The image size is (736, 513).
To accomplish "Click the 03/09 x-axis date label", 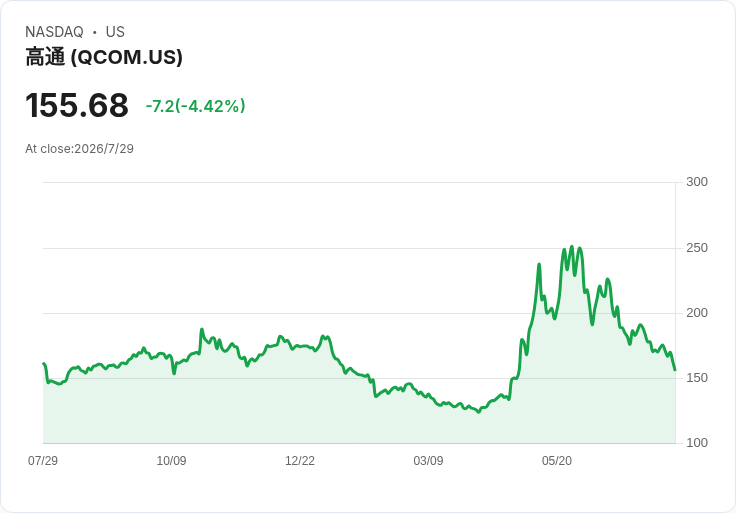I will point(428,461).
